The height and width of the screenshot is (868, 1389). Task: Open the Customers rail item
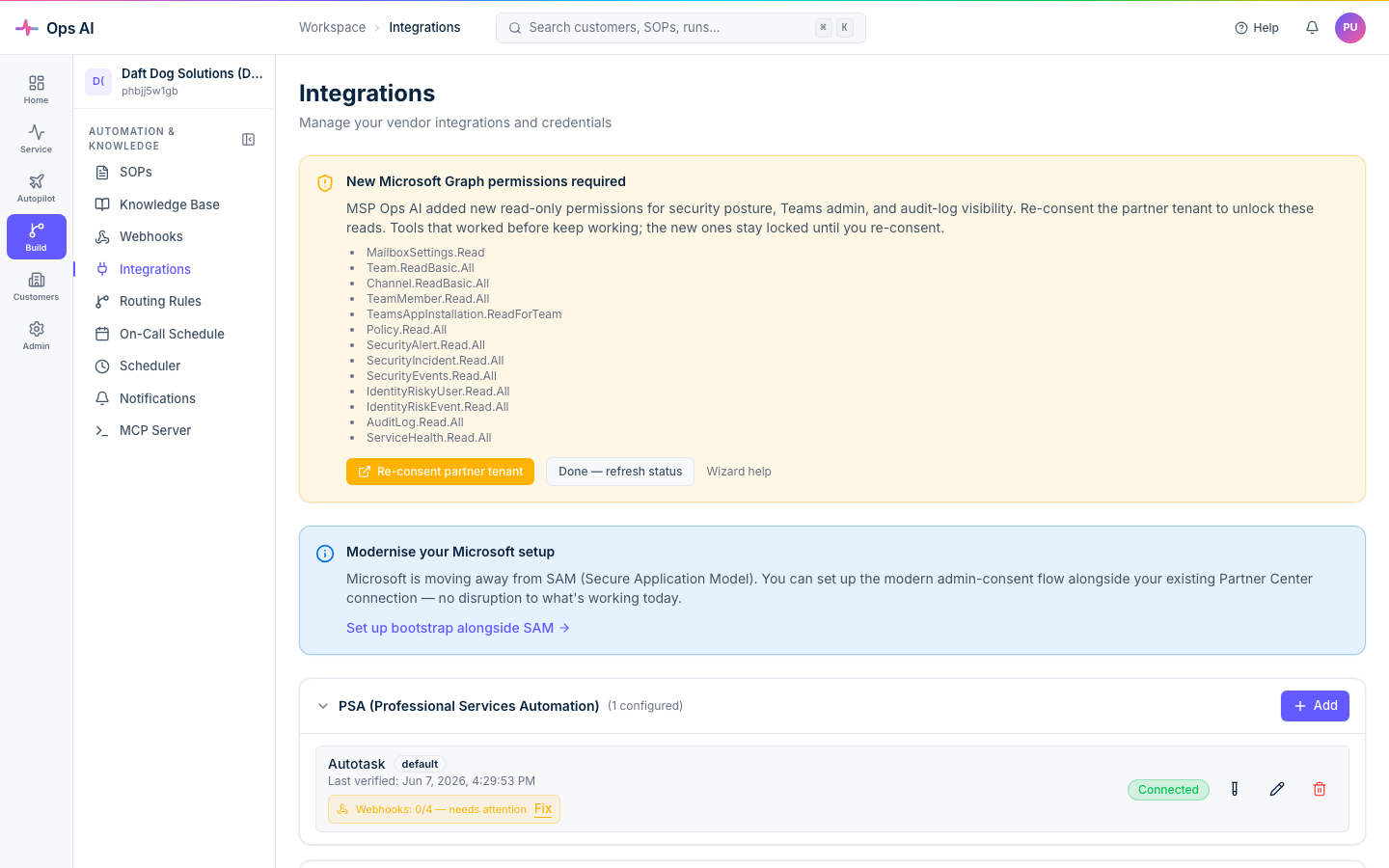click(x=36, y=286)
